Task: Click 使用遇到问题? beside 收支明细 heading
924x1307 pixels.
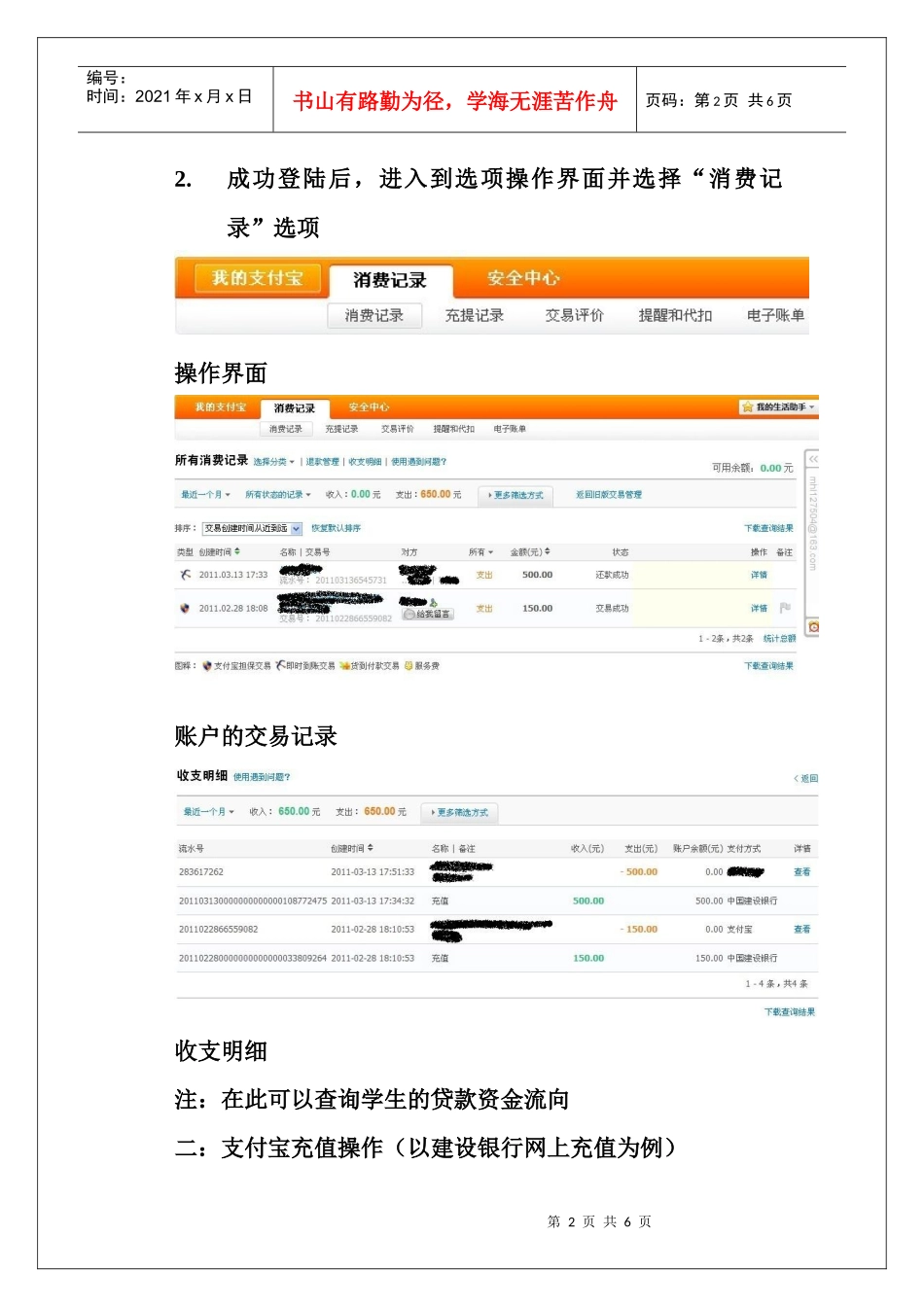Action: 262,777
